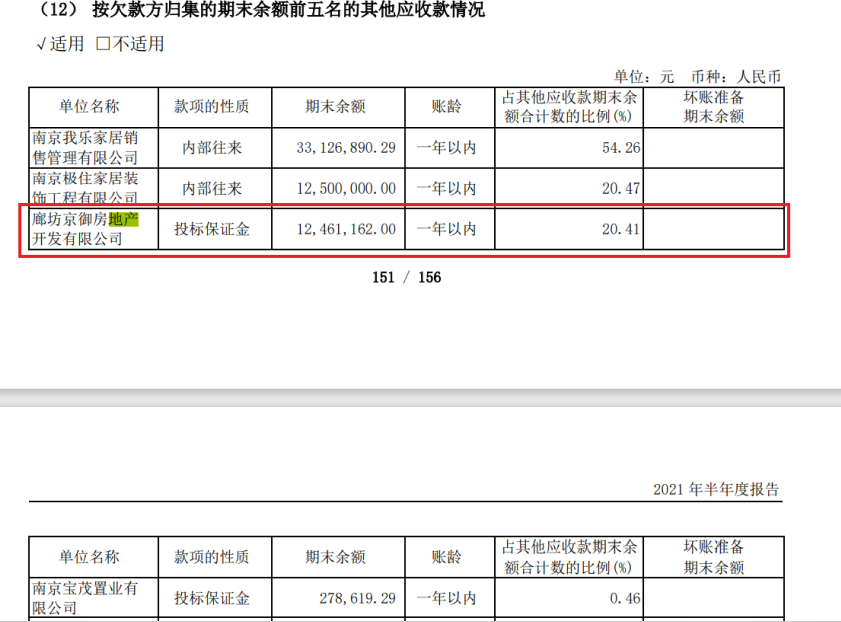Screen dimensions: 841x622
Task: Select 一年以内 in the 278,619.29 row
Action: 446,598
